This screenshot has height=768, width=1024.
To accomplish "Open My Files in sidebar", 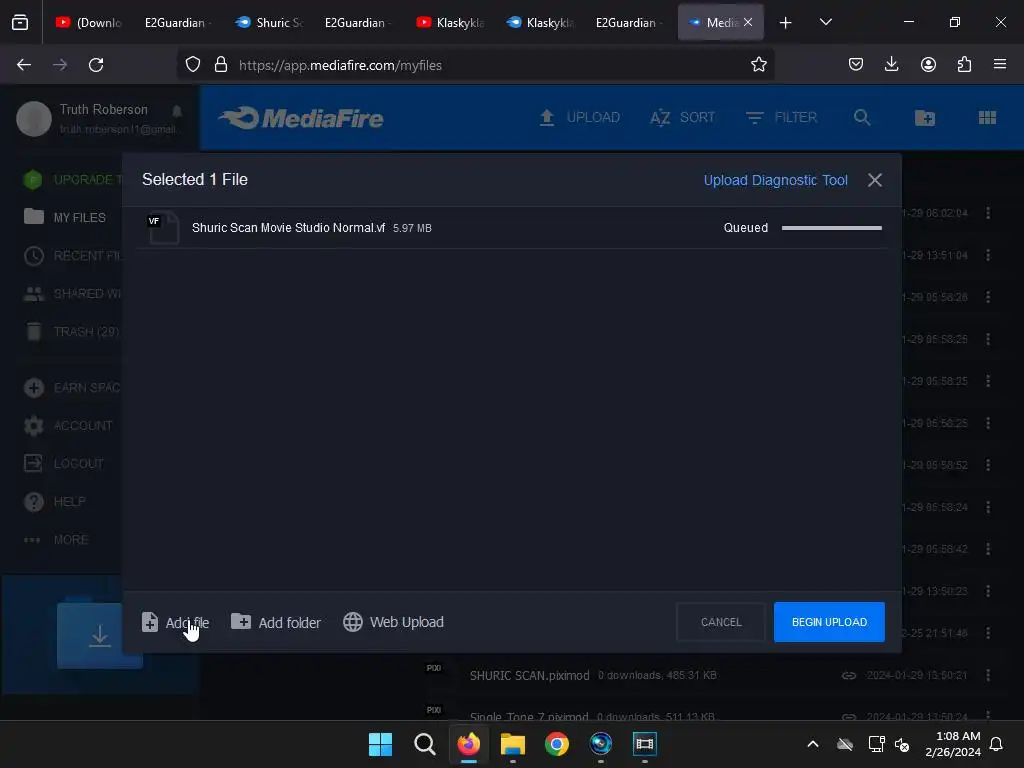I will [x=64, y=217].
